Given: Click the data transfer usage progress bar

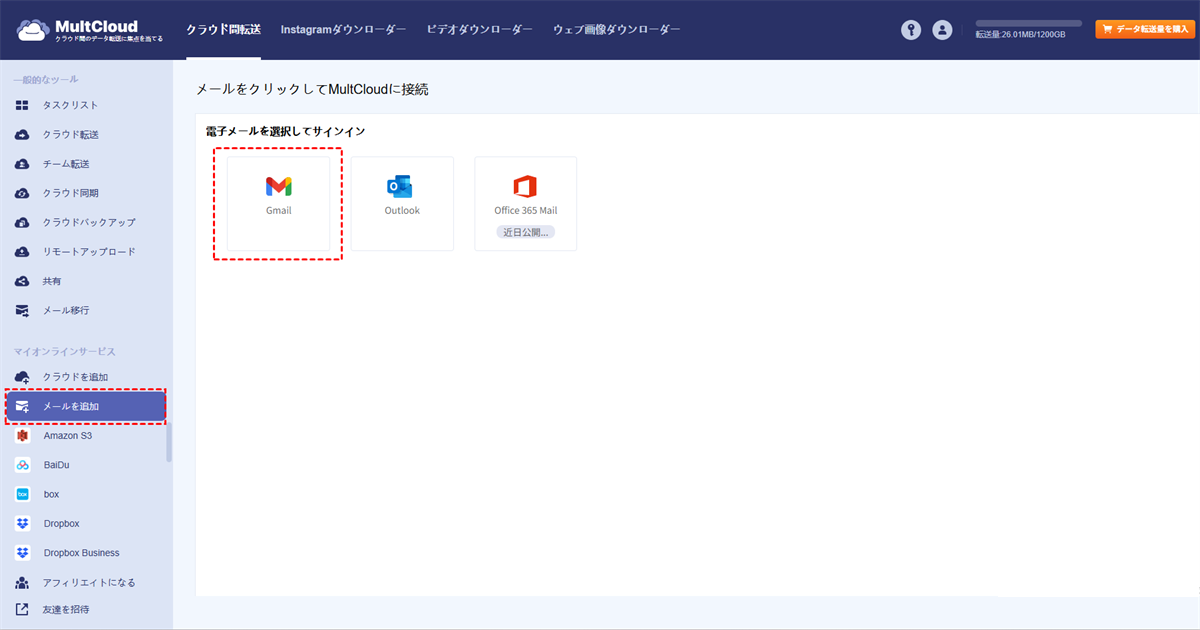Looking at the screenshot, I should [x=1029, y=23].
